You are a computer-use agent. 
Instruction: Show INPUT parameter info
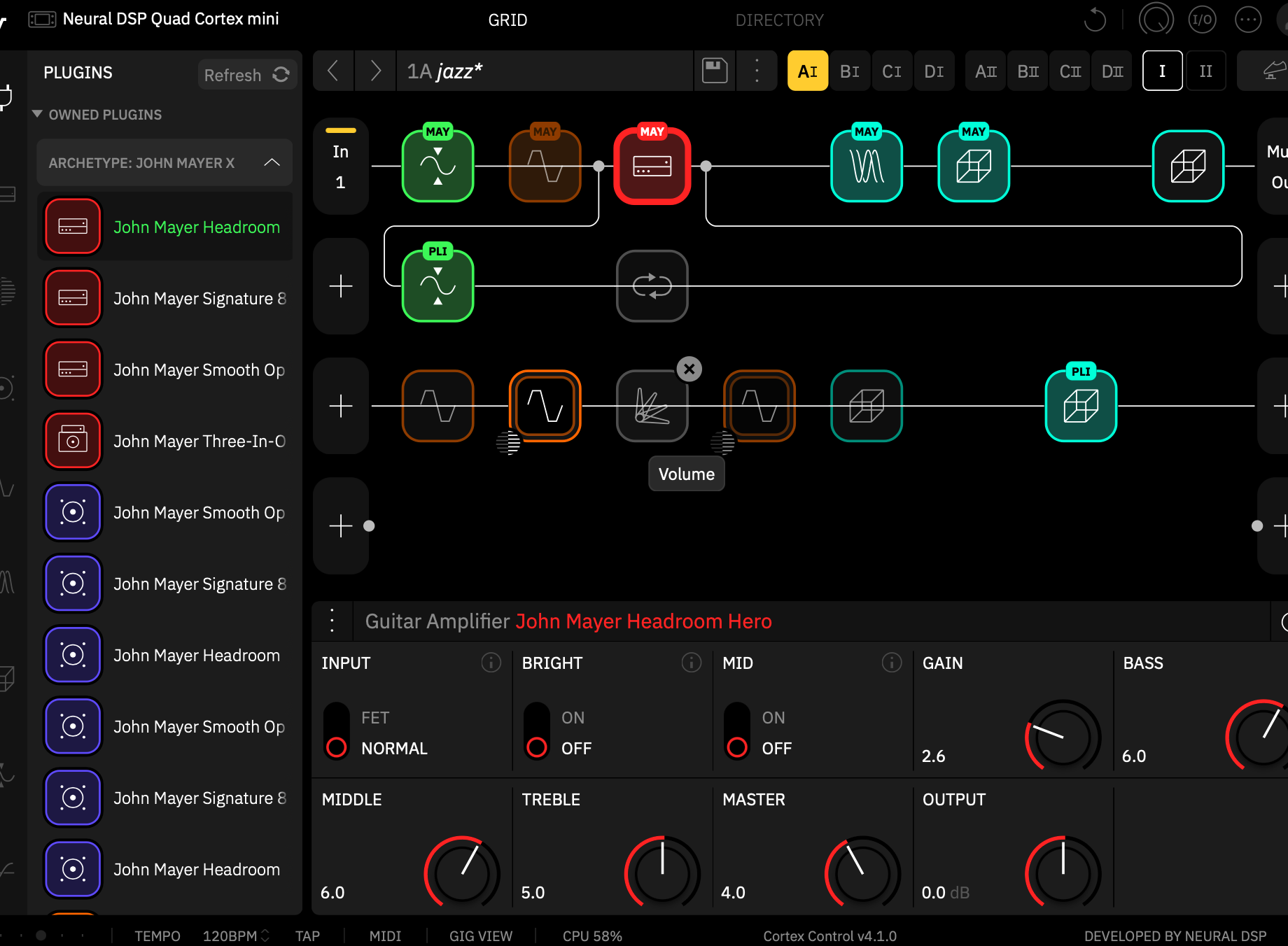pos(491,662)
